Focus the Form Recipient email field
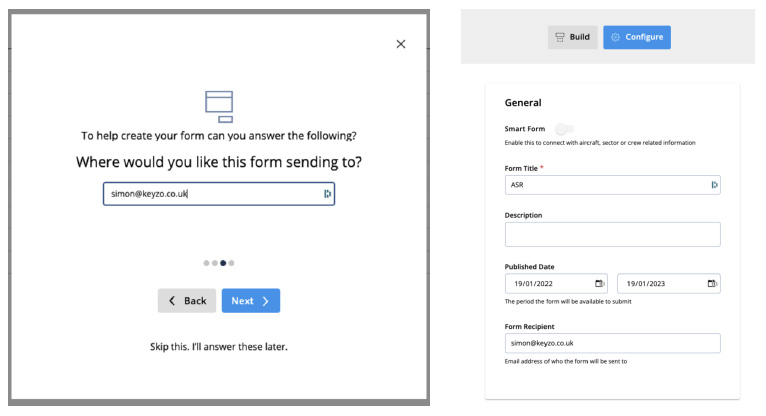766x416 pixels. (x=612, y=343)
